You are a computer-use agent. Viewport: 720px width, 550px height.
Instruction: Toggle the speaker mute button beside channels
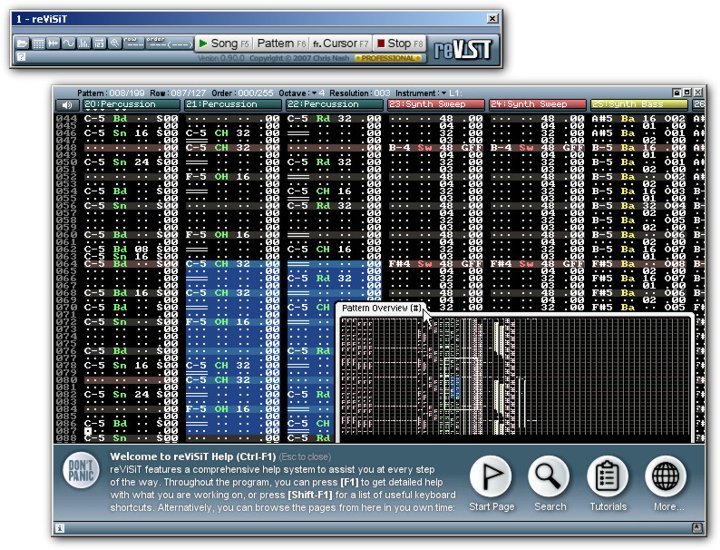pyautogui.click(x=67, y=105)
